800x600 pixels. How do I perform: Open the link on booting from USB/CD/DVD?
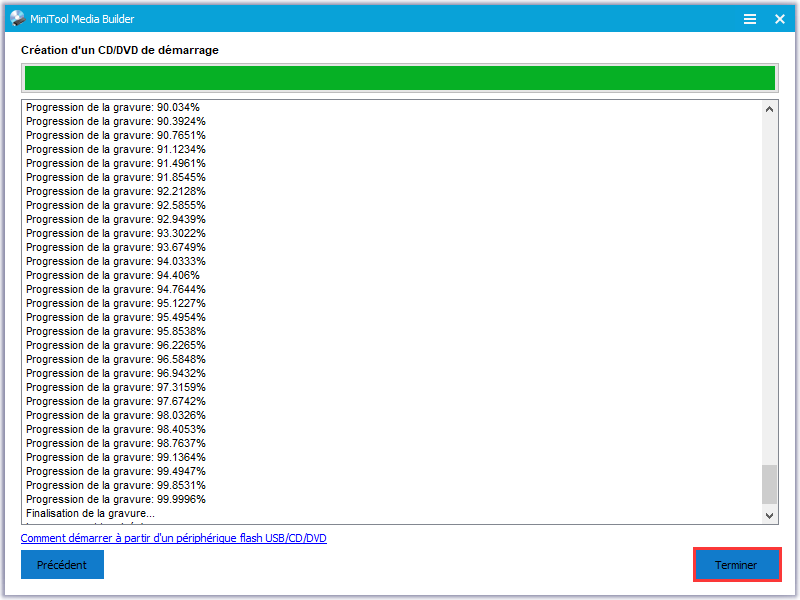pos(173,538)
